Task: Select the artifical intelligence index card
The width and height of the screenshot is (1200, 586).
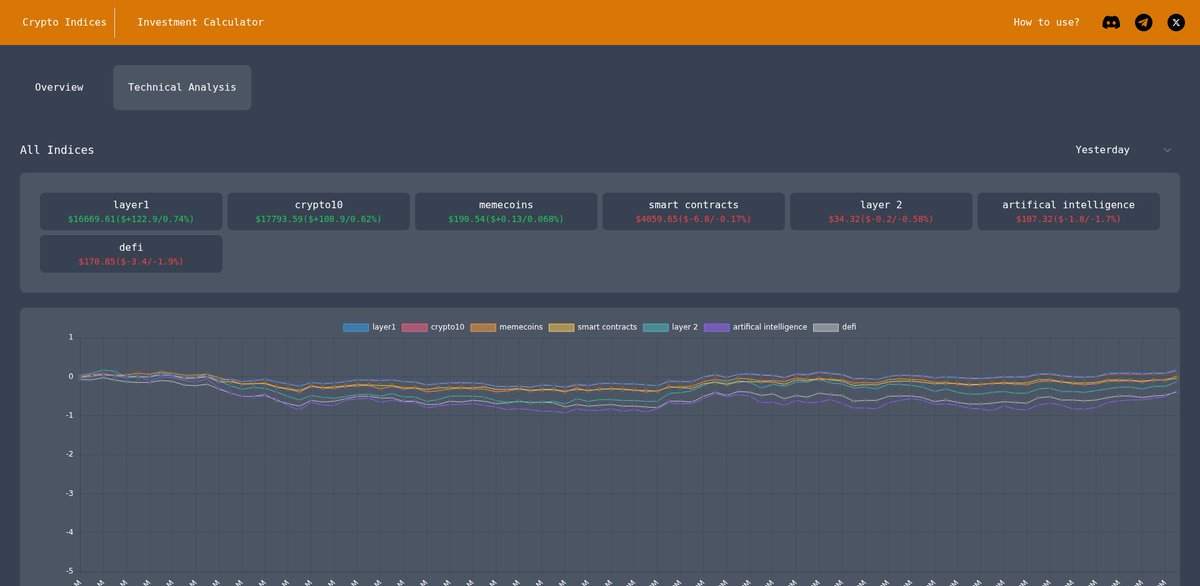Action: (x=1068, y=211)
